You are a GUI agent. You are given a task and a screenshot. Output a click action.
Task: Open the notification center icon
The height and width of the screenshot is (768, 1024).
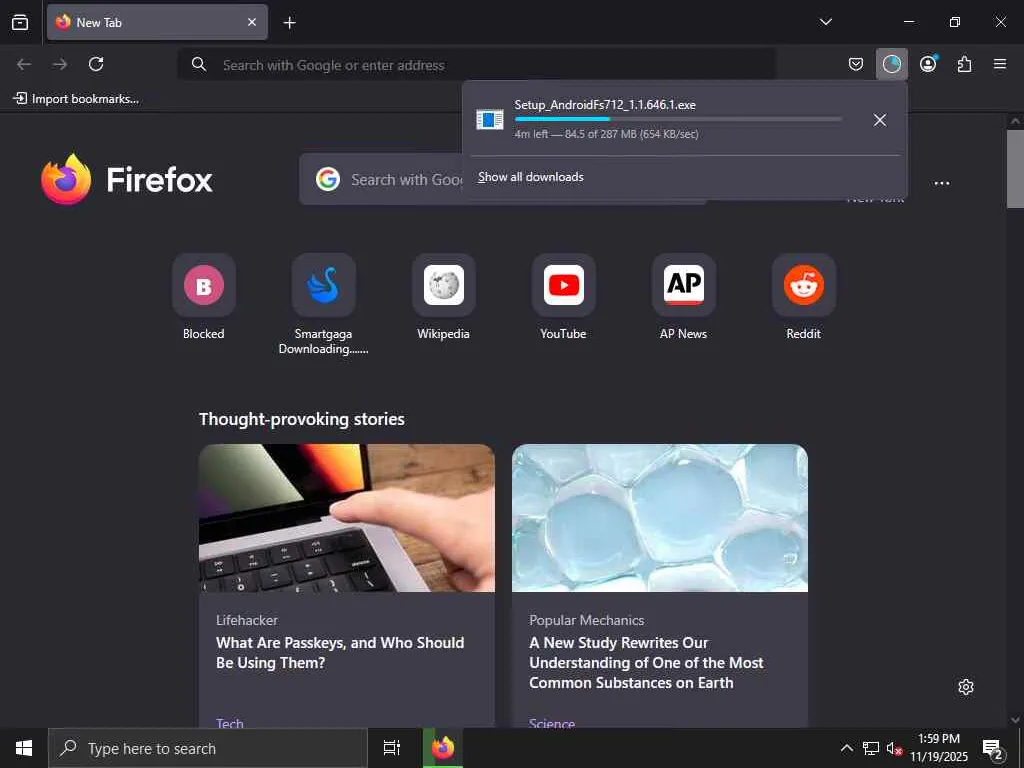pyautogui.click(x=993, y=748)
